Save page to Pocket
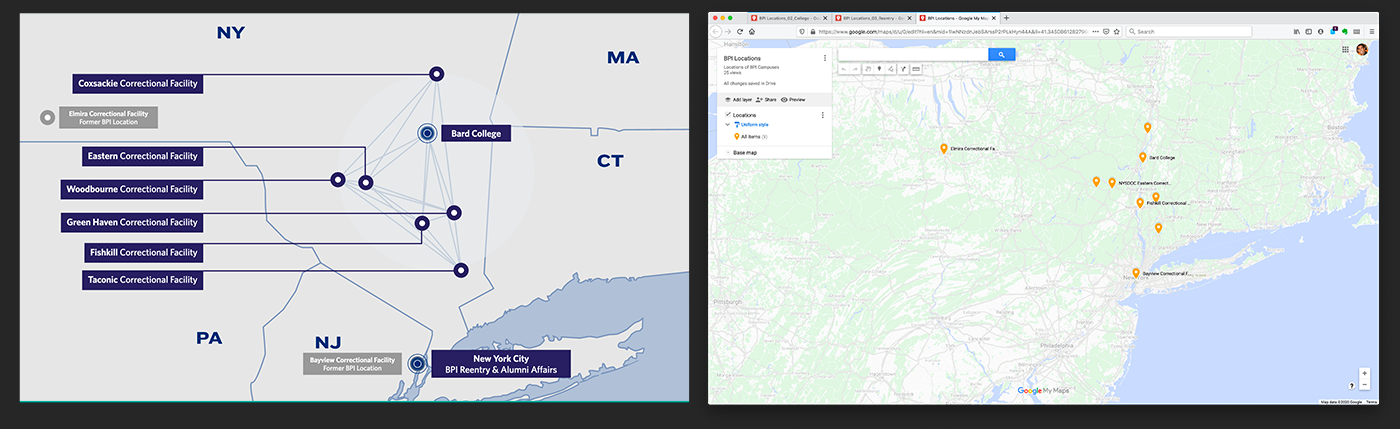The width and height of the screenshot is (1400, 429). click(x=1106, y=31)
